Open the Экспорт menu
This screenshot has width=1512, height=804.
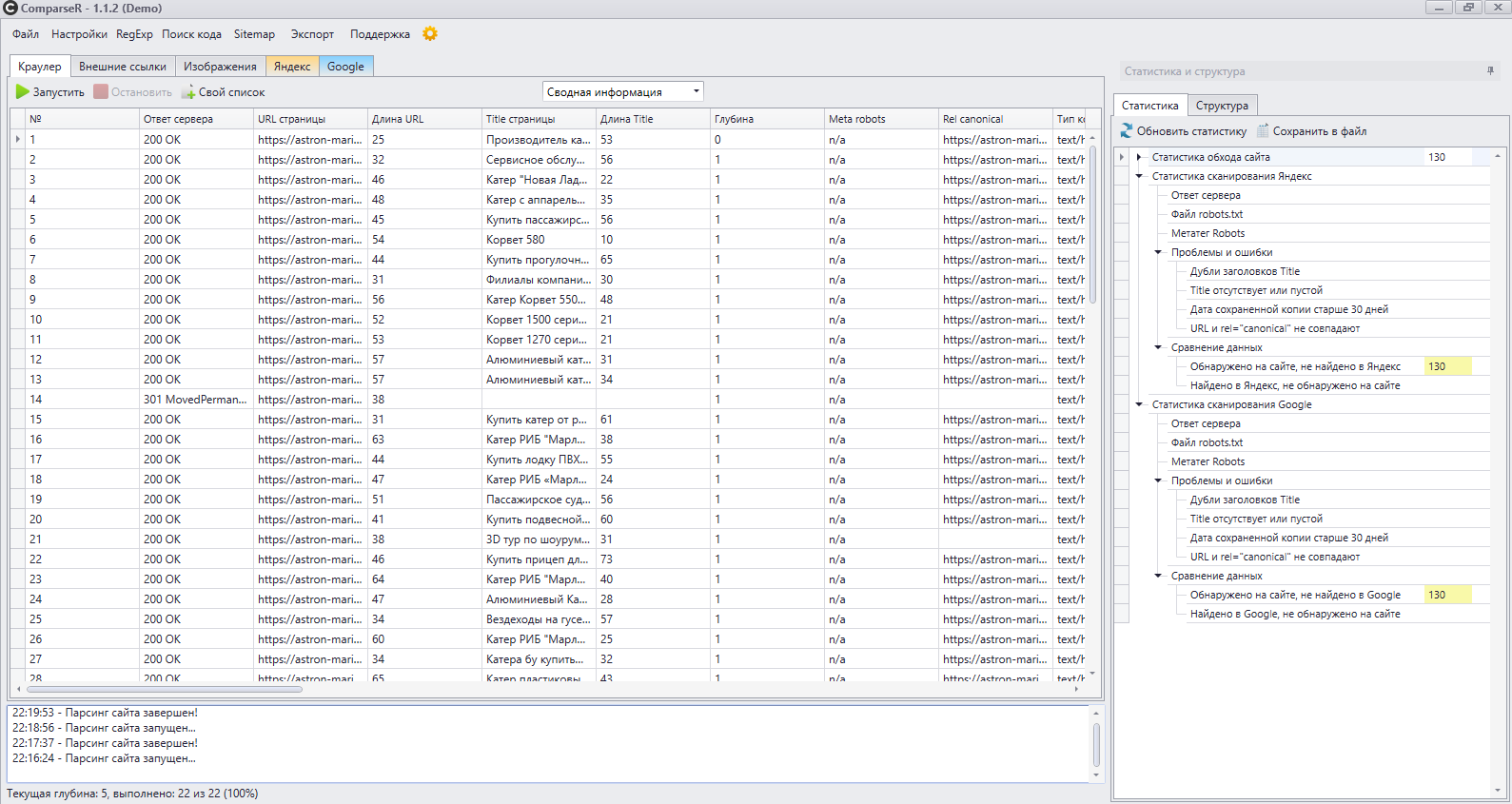[312, 34]
